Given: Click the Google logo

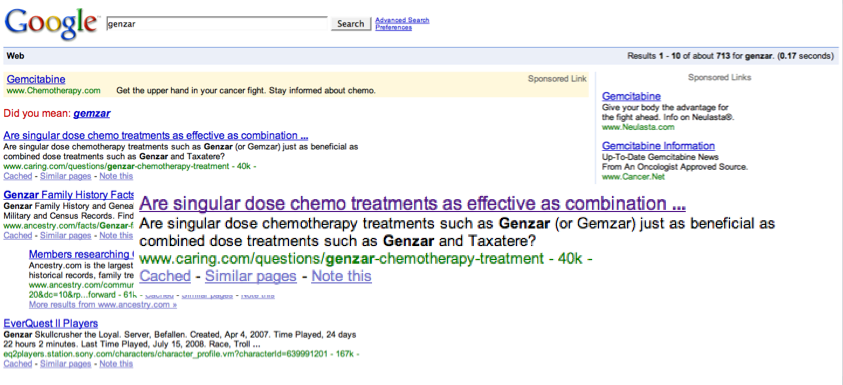Looking at the screenshot, I should pyautogui.click(x=51, y=24).
